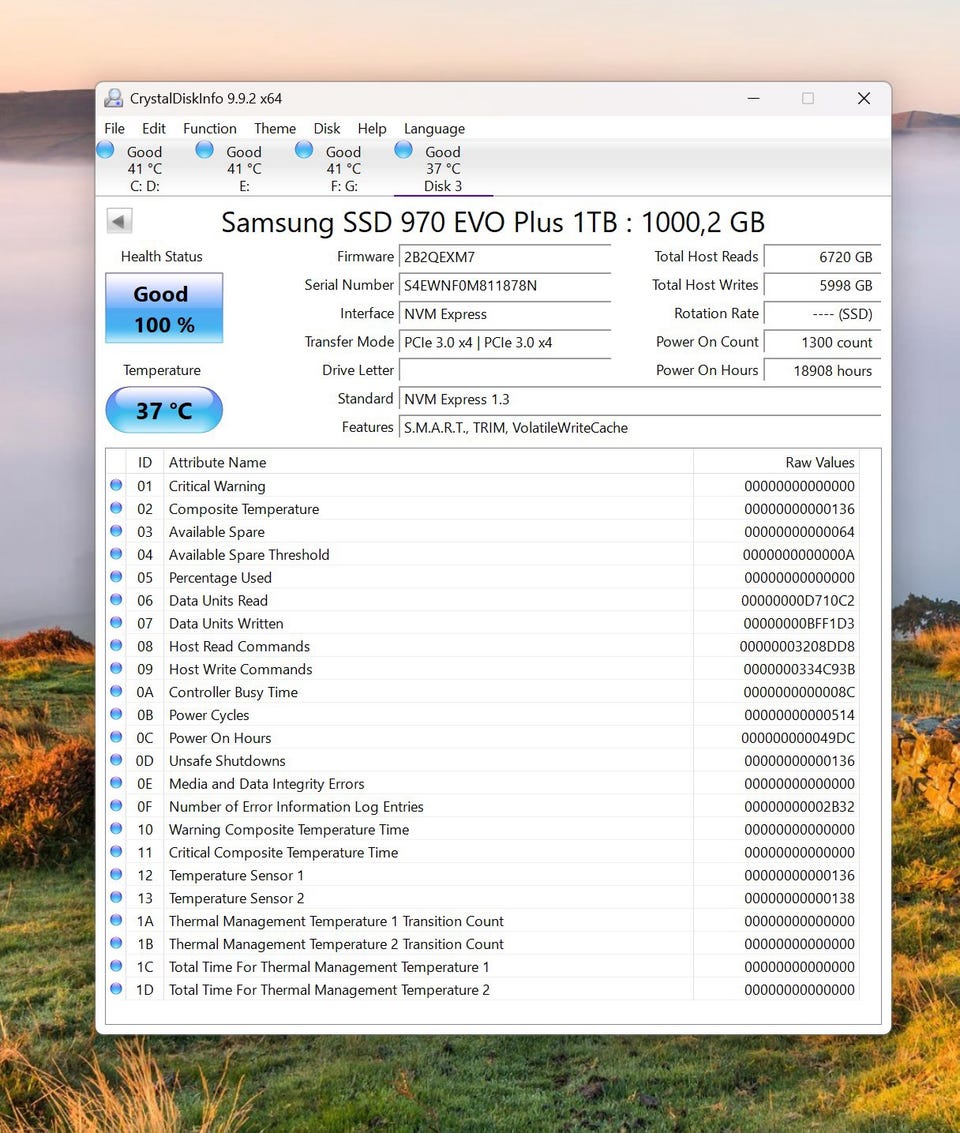This screenshot has width=960, height=1133.
Task: Select Thermal Management Temperature 1 Transition Count row
Action: click(x=483, y=921)
